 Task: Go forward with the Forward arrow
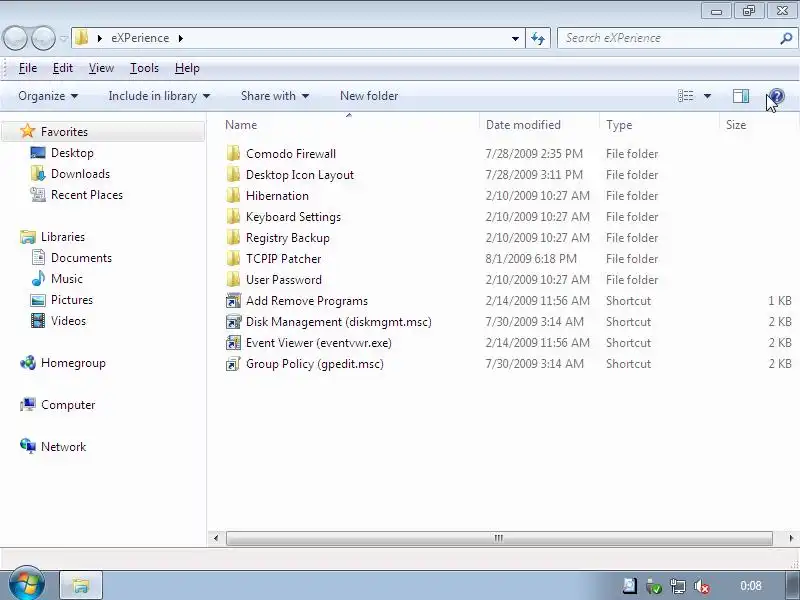point(43,38)
